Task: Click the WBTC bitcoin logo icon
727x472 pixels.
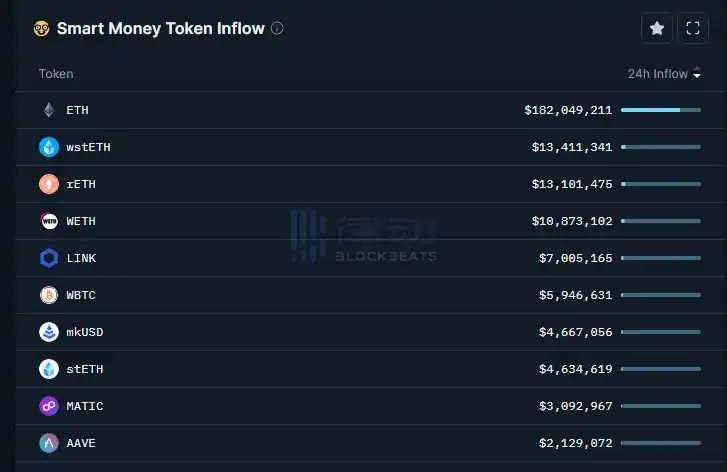Action: (49, 295)
